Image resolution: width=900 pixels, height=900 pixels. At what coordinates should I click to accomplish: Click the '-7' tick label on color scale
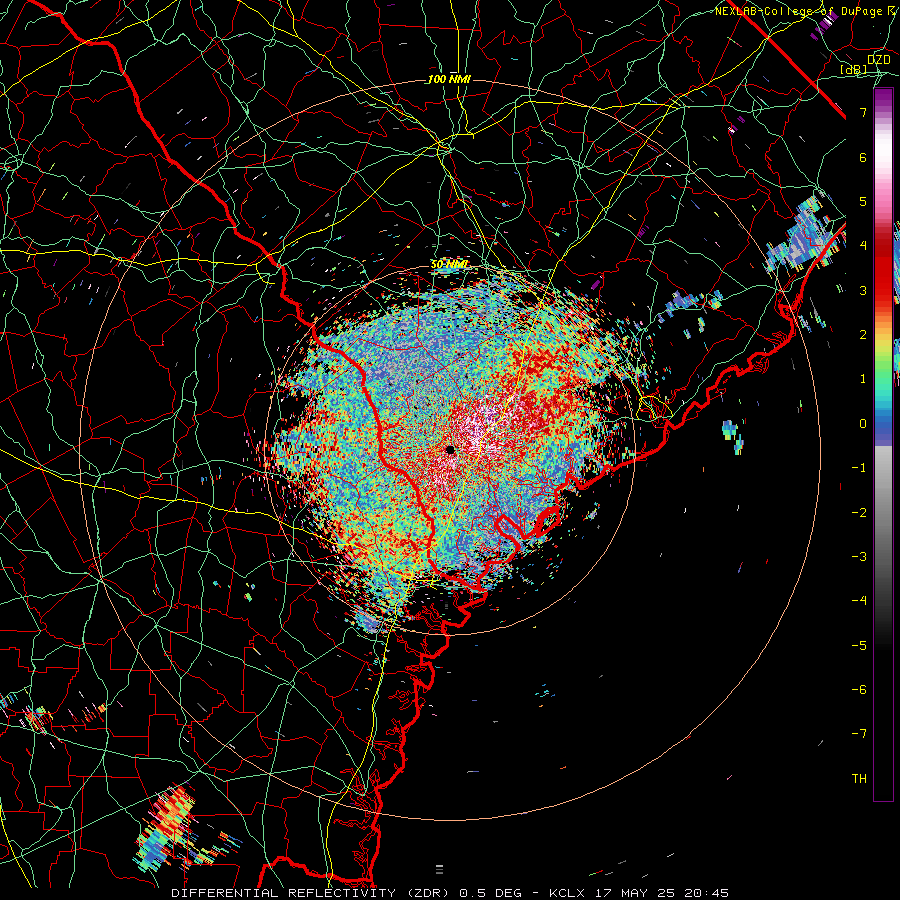859,734
